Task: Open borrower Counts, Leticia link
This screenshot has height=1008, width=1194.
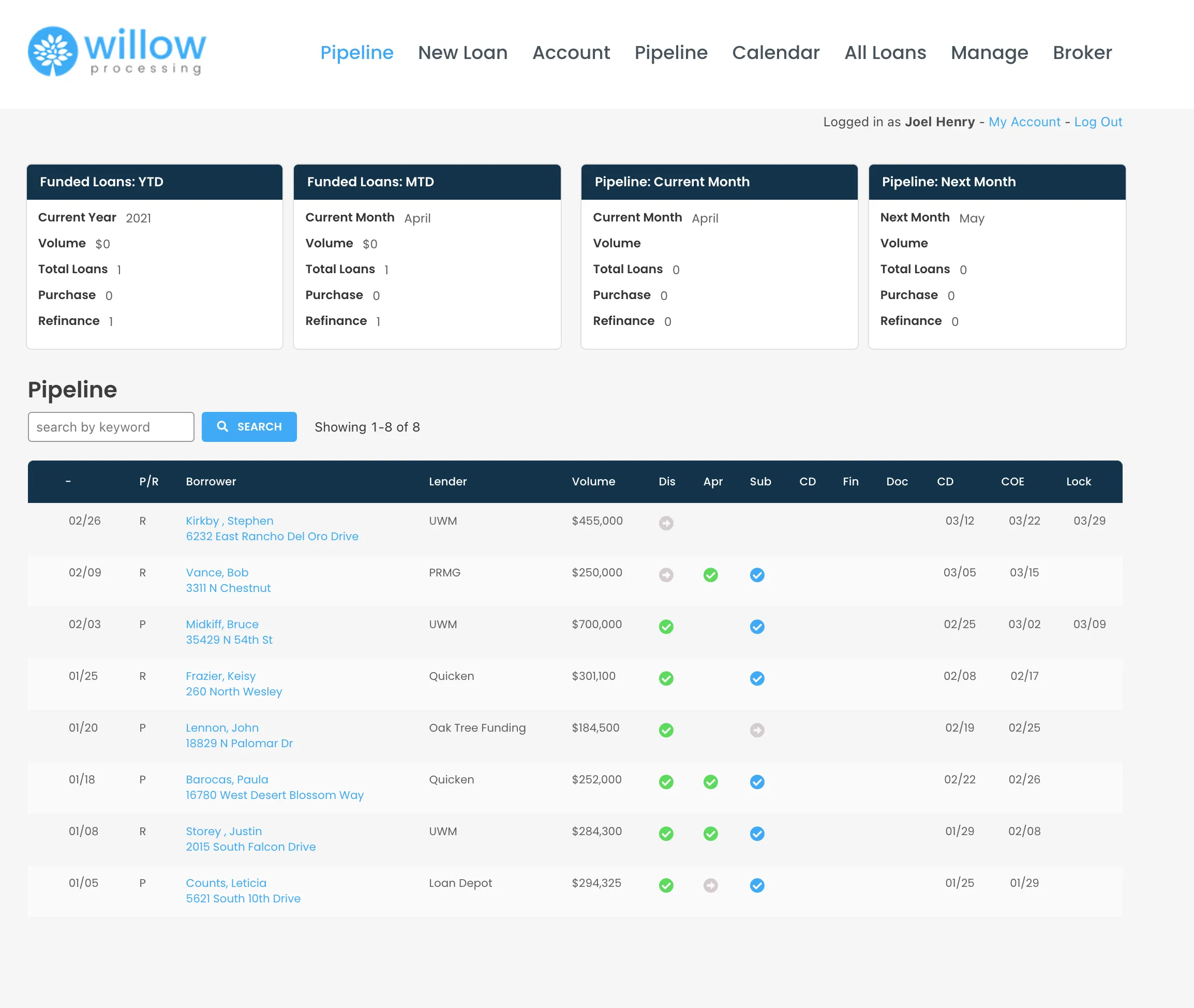Action: 226,883
